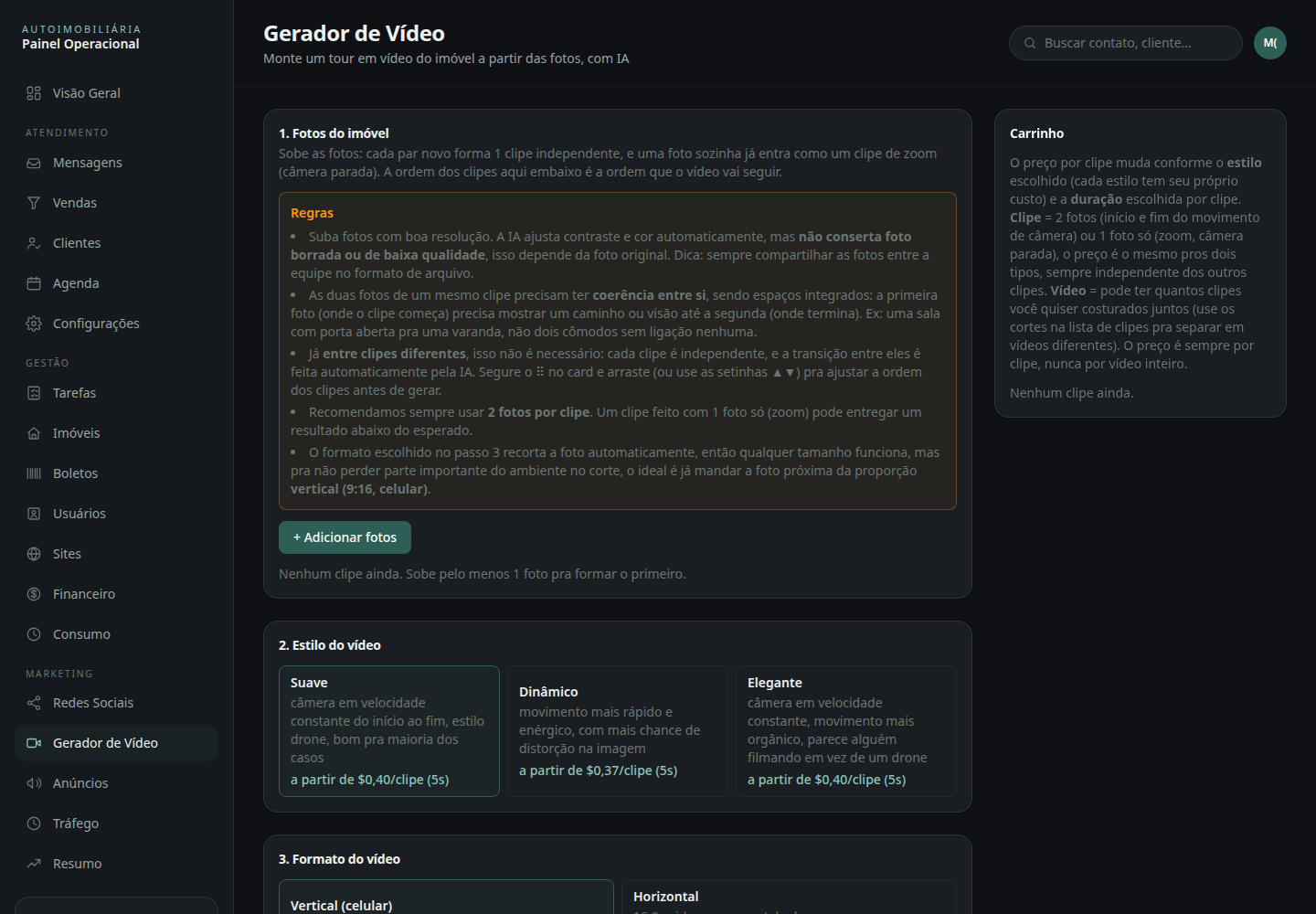Click the Boletos barcode icon
The image size is (1316, 914).
[34, 473]
